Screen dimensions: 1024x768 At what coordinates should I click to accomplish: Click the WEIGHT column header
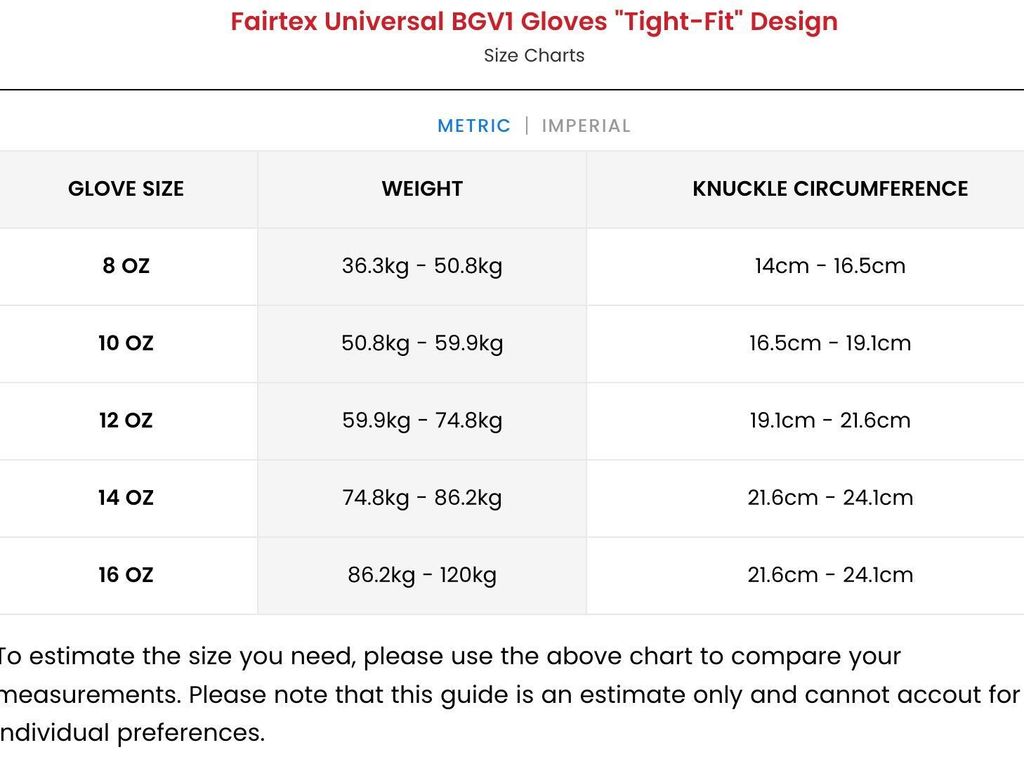[x=422, y=189]
